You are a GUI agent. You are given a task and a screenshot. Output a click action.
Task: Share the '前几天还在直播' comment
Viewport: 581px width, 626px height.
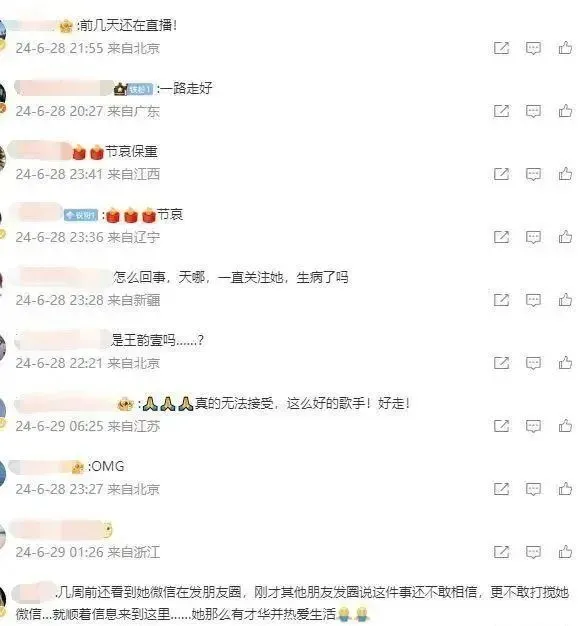(x=501, y=48)
